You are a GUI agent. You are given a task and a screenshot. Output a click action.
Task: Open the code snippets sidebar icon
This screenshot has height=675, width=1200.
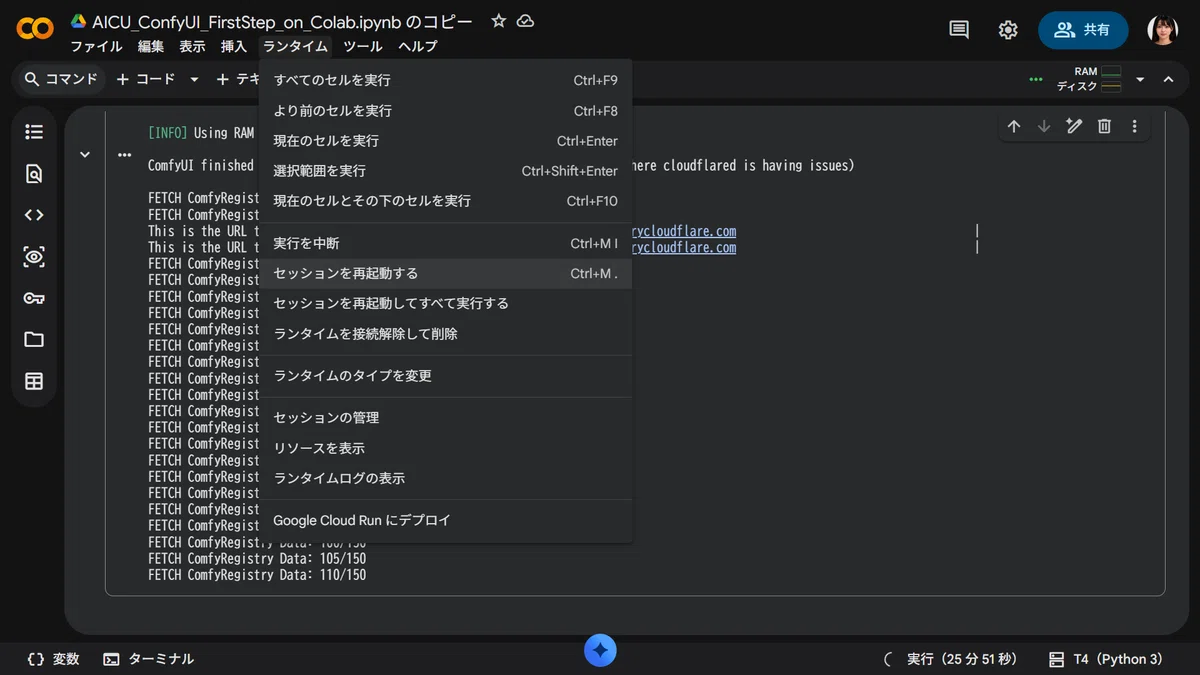pyautogui.click(x=34, y=215)
